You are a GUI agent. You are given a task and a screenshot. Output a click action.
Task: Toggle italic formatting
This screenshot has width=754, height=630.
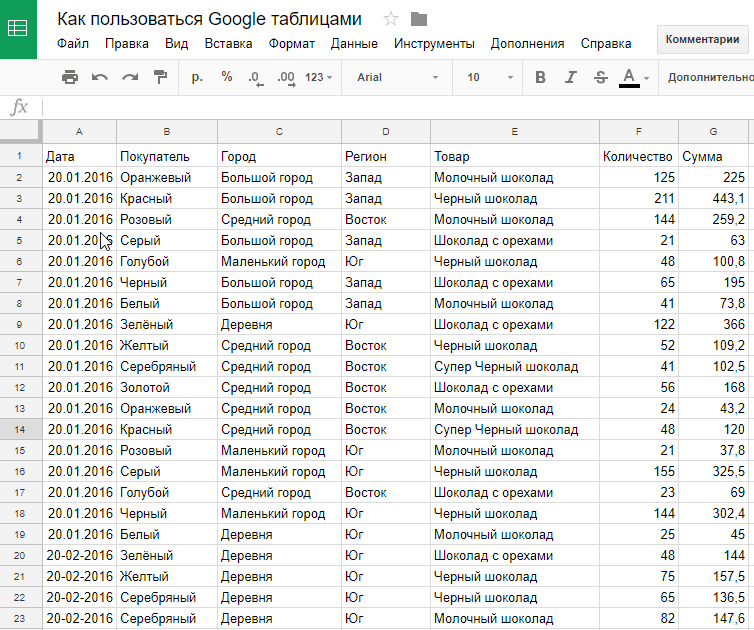pos(571,77)
